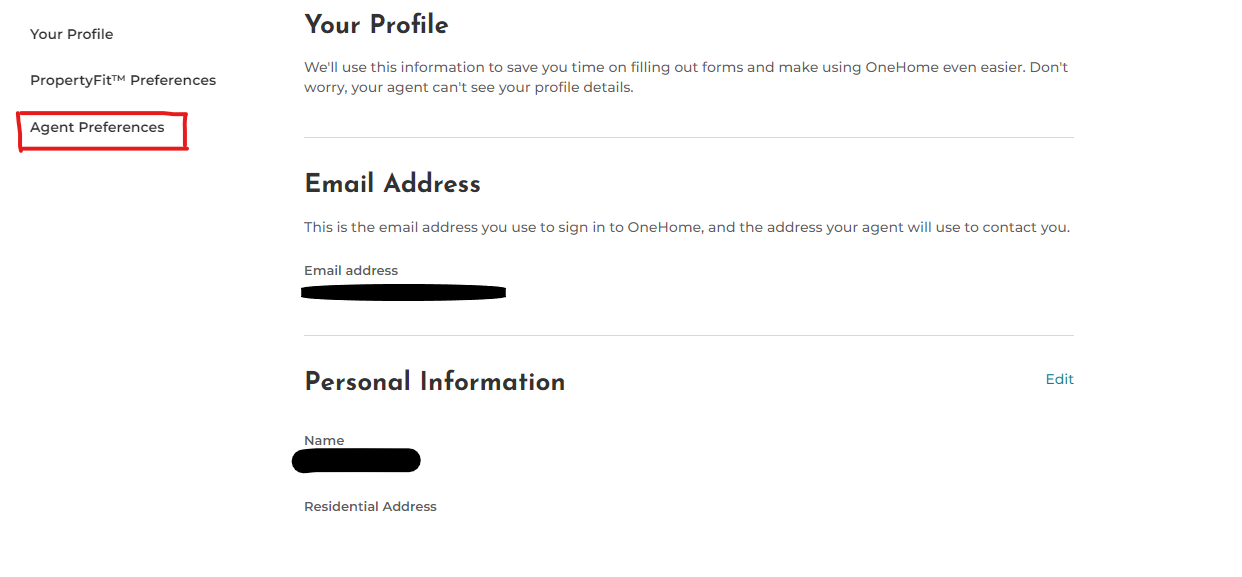Screen dimensions: 1242x577
Task: Click the Name field label
Action: 324,440
